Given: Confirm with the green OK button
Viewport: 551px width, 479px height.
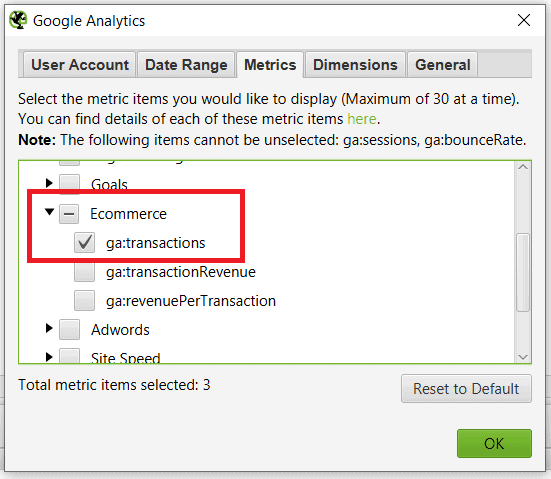Looking at the screenshot, I should pos(494,444).
